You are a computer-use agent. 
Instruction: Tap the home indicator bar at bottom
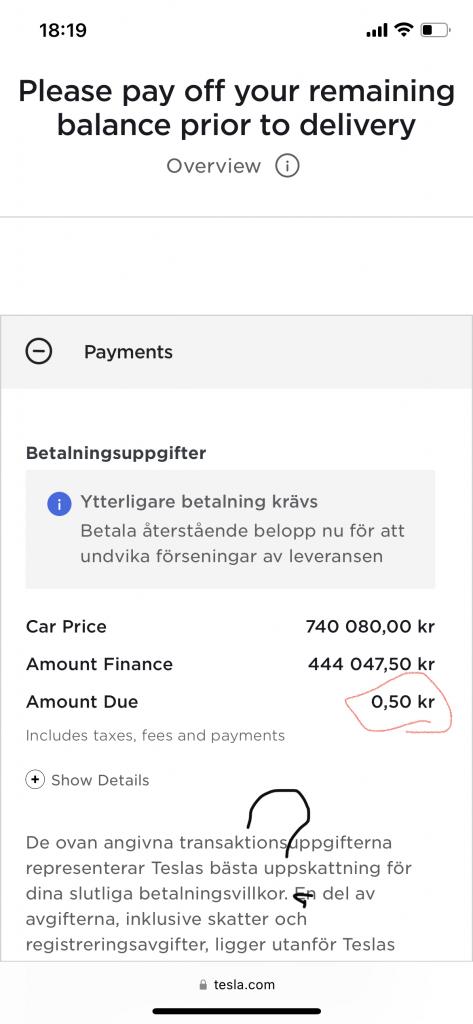click(x=236, y=1012)
